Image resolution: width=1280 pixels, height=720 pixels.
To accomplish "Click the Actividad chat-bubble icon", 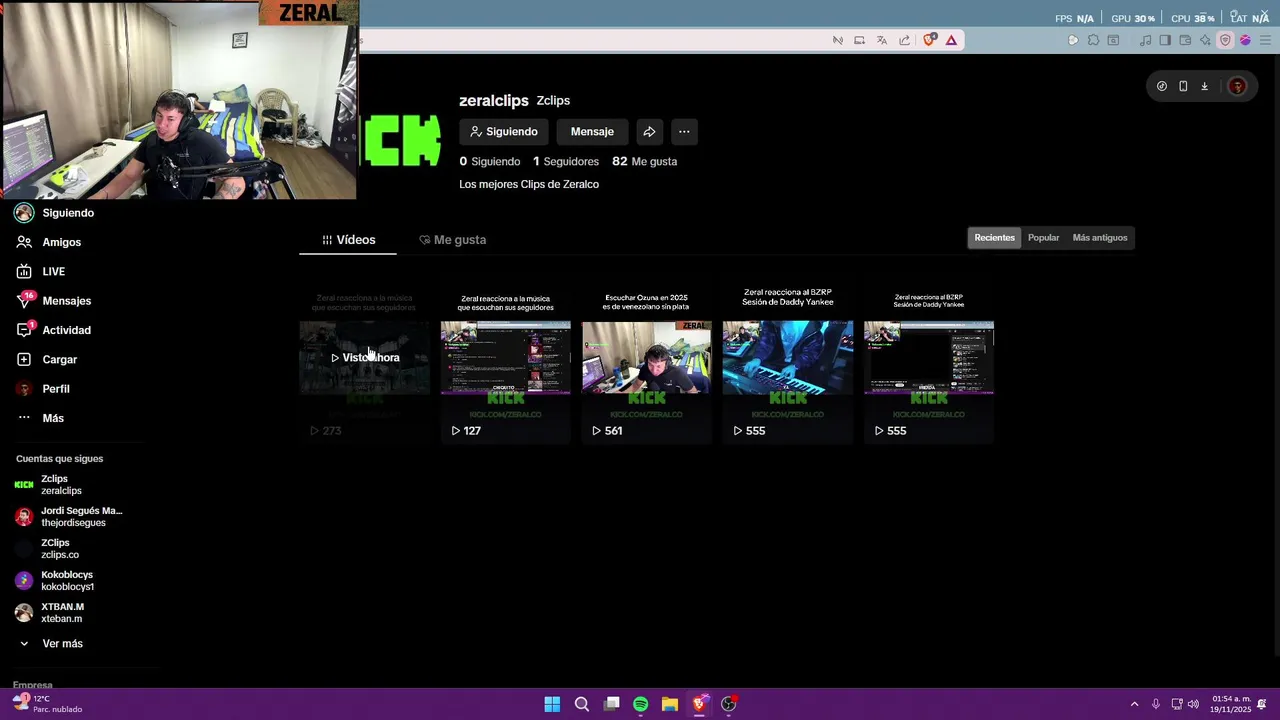I will [24, 330].
